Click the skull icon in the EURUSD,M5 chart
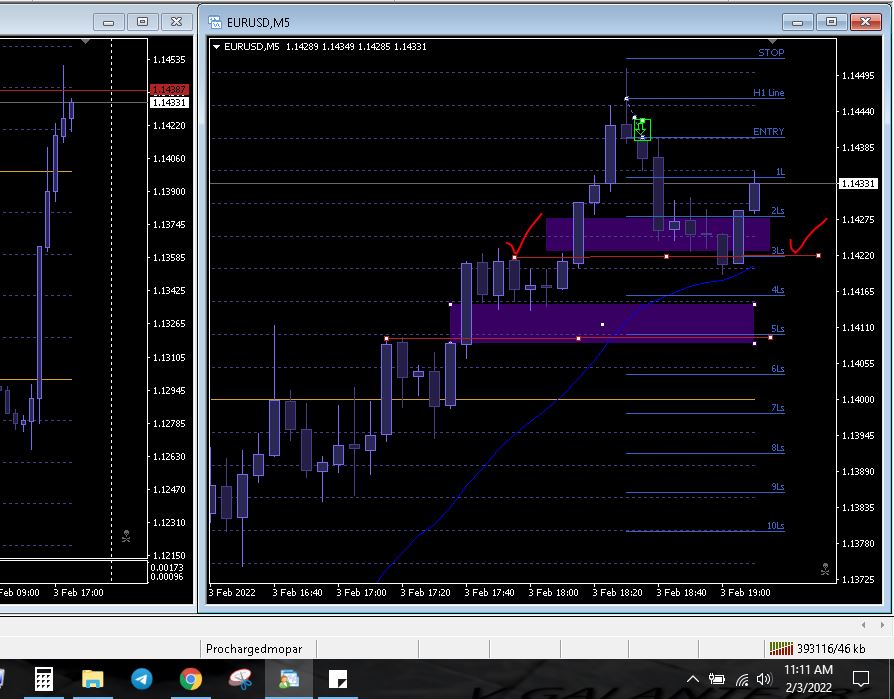This screenshot has width=894, height=699. [824, 568]
